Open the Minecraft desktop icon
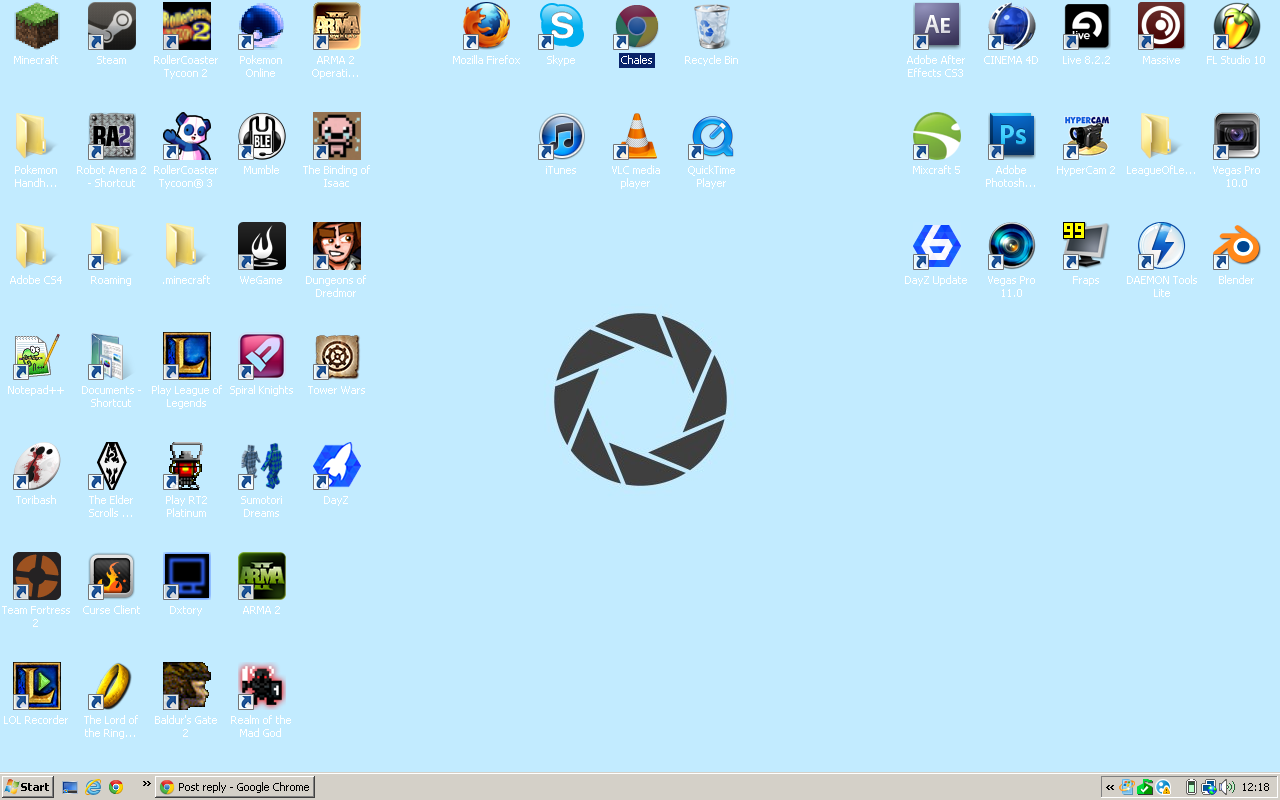 36,27
